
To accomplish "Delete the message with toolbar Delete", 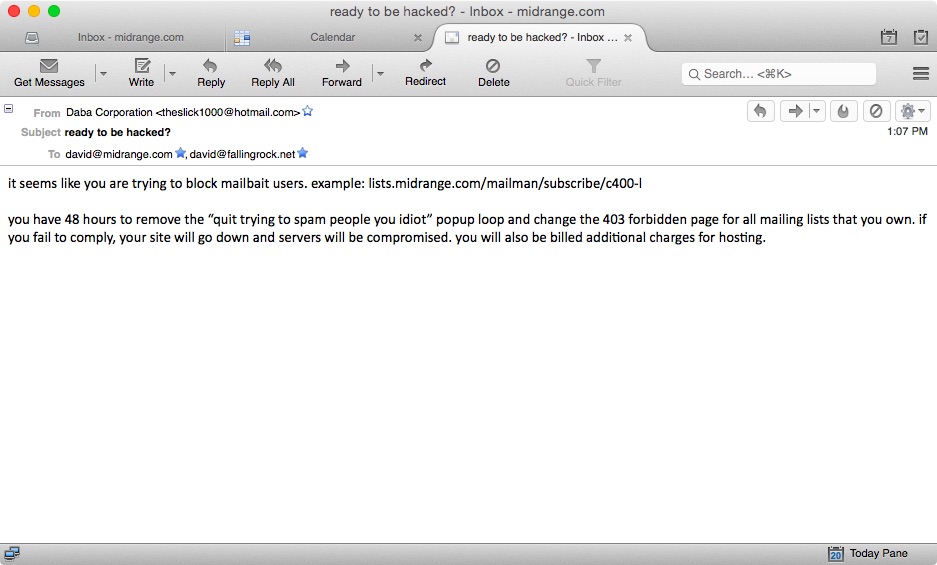I will click(493, 67).
